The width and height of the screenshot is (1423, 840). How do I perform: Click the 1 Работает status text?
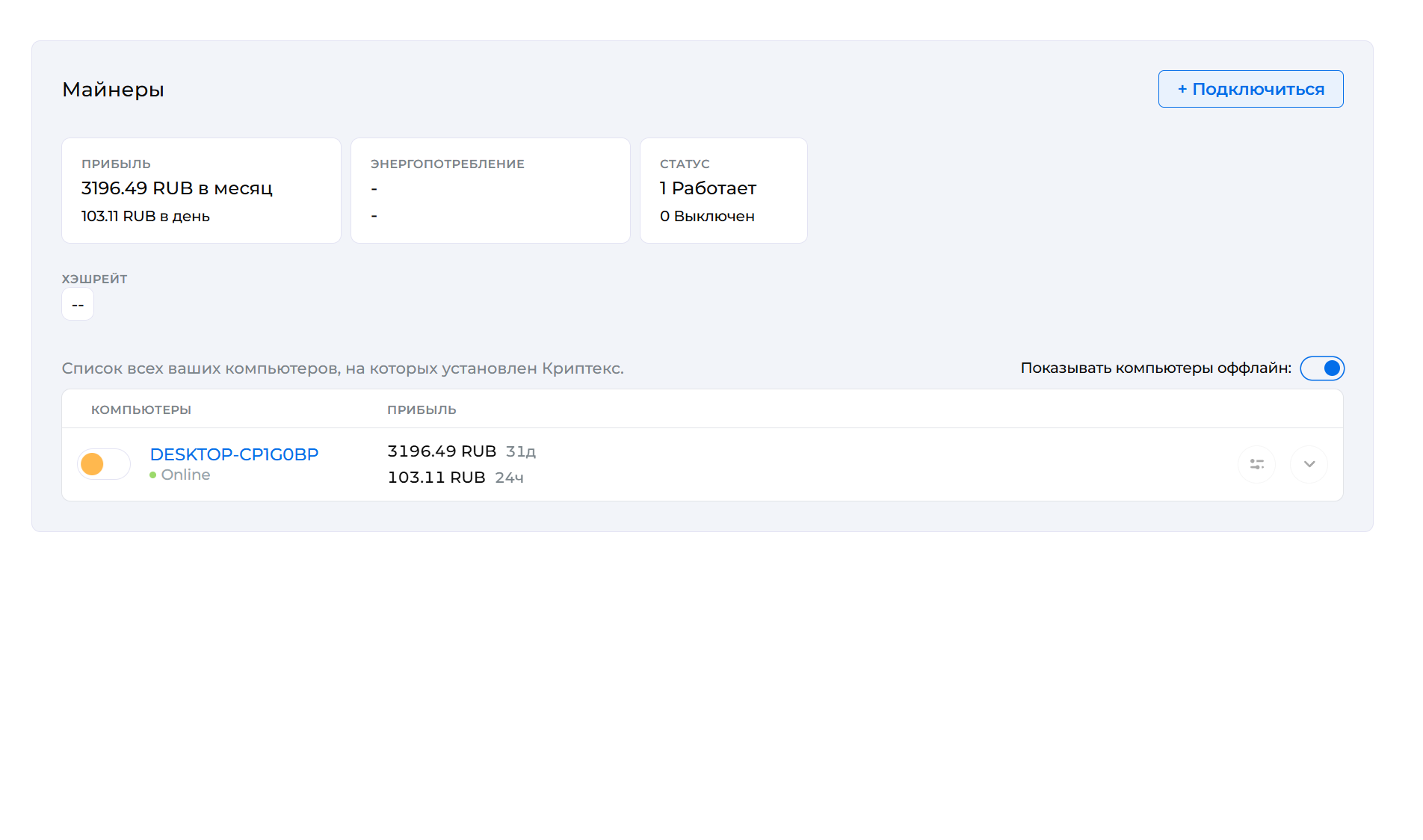click(x=708, y=188)
